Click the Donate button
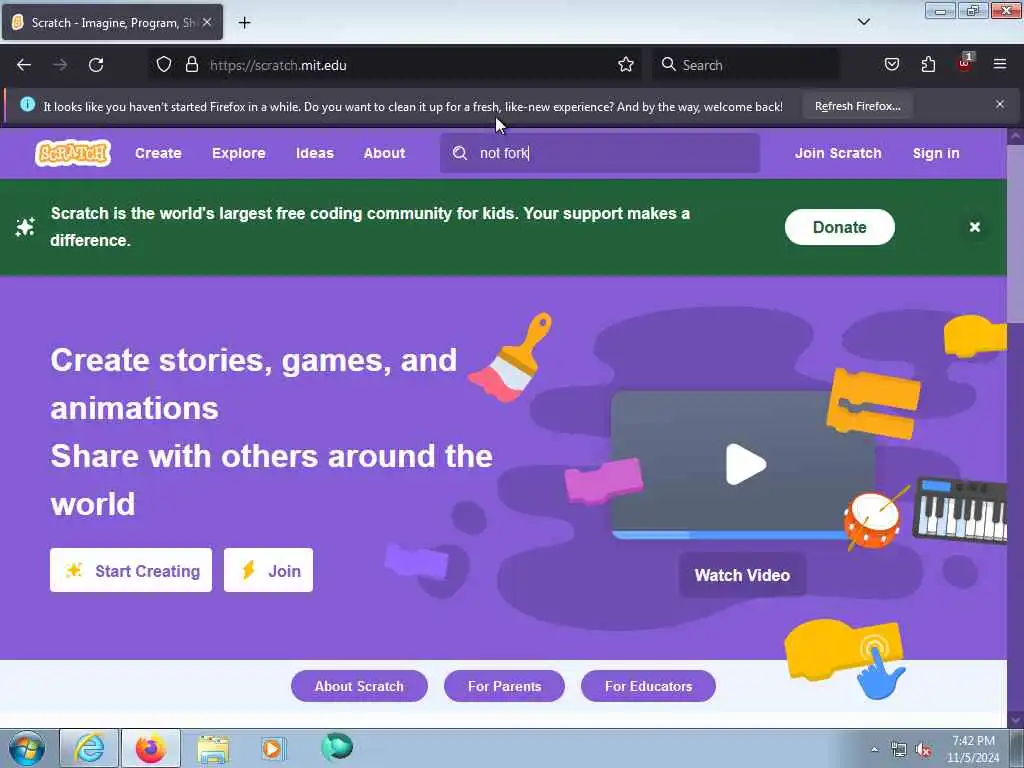The width and height of the screenshot is (1024, 768). [839, 227]
